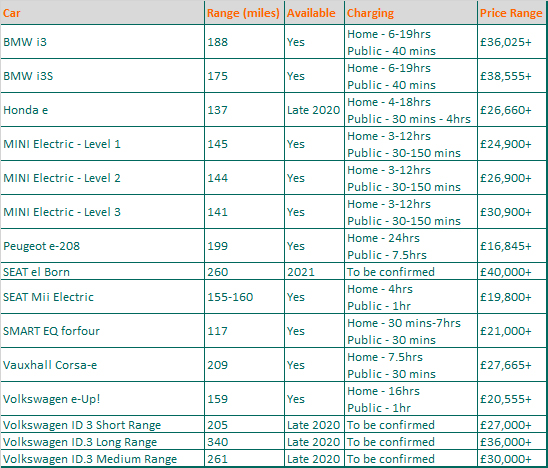Screen dimensions: 548x468
Task: Select the BMW i3 car name cell
Action: click(x=102, y=42)
